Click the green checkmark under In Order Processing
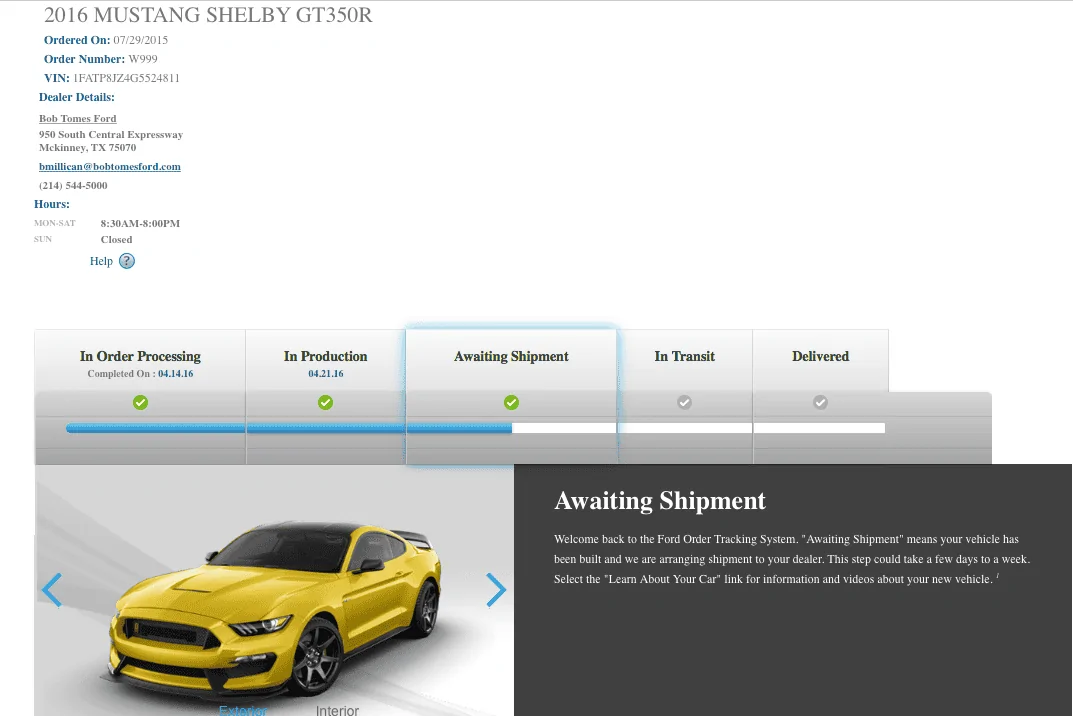This screenshot has width=1073, height=716. (140, 402)
